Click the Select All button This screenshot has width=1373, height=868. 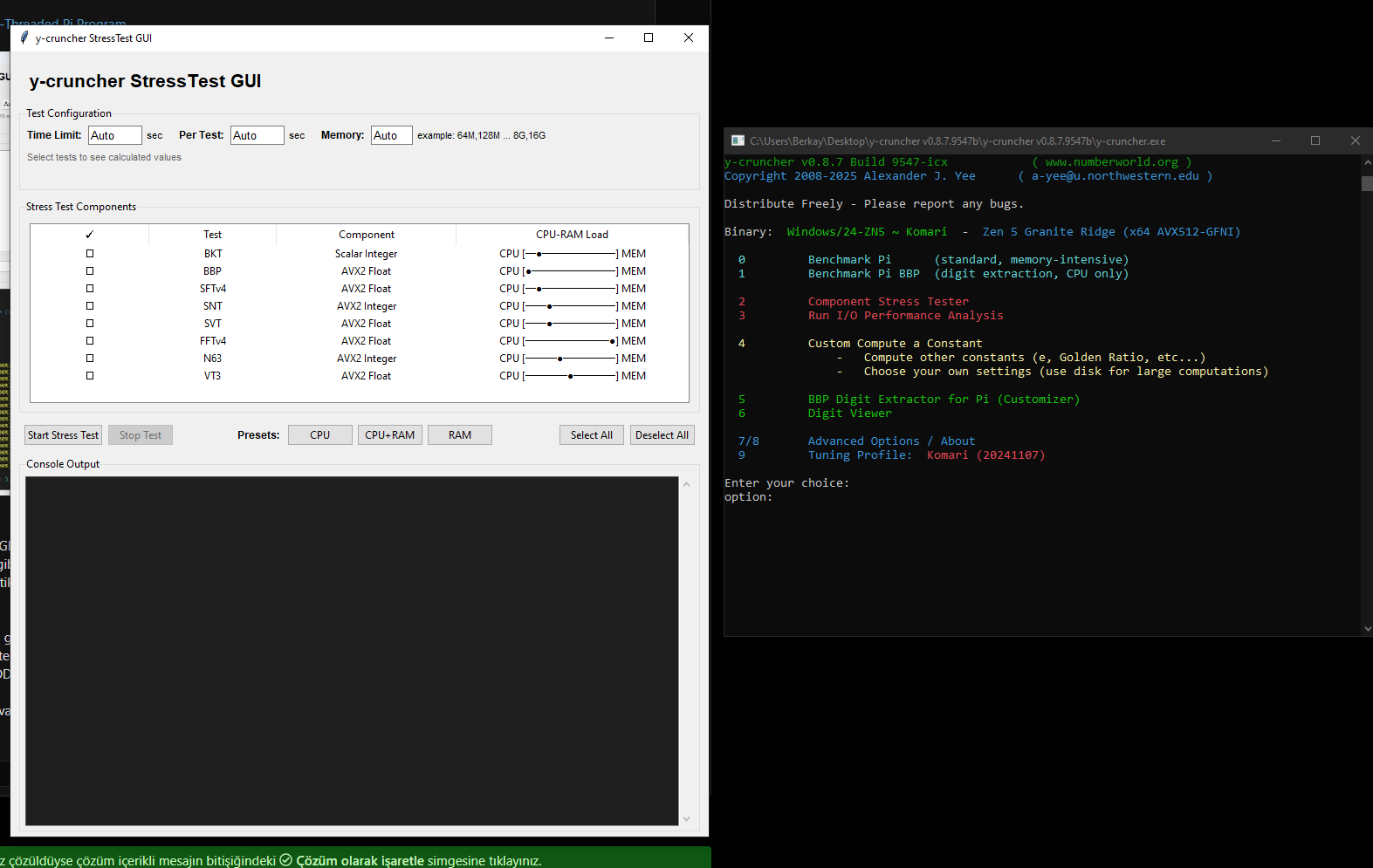click(592, 435)
